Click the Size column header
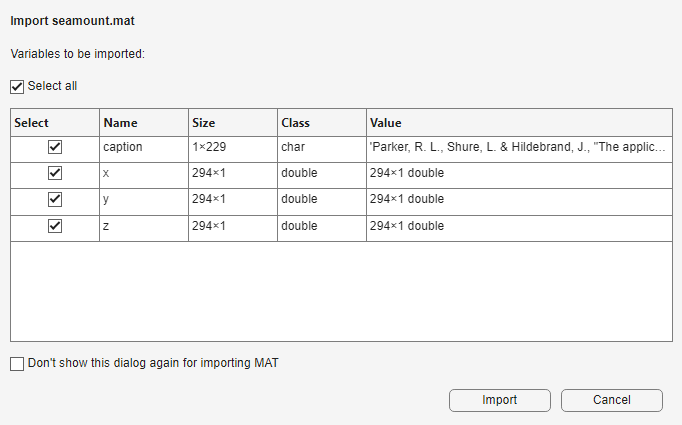The image size is (682, 425). tap(203, 123)
